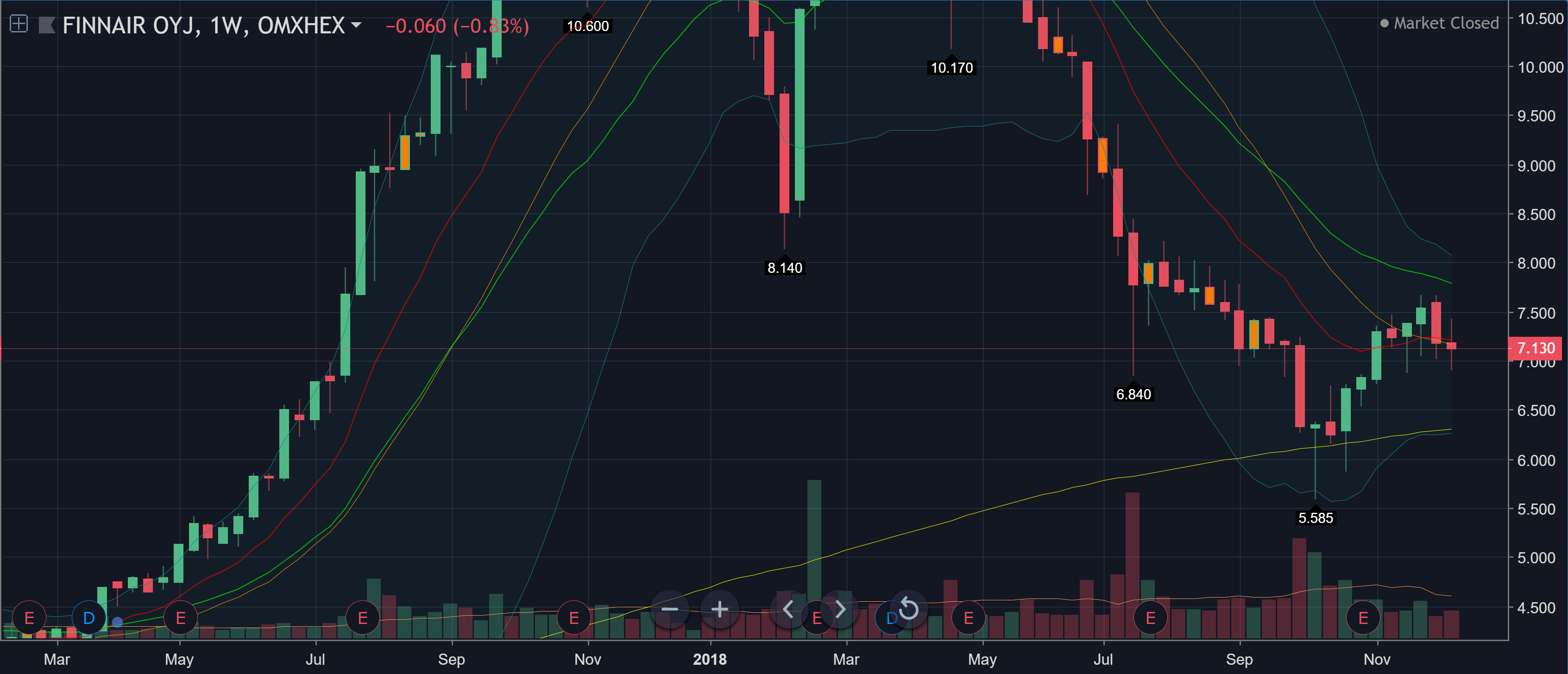Click the 7.130 current price label
Viewport: 1568px width, 674px height.
coord(1535,348)
